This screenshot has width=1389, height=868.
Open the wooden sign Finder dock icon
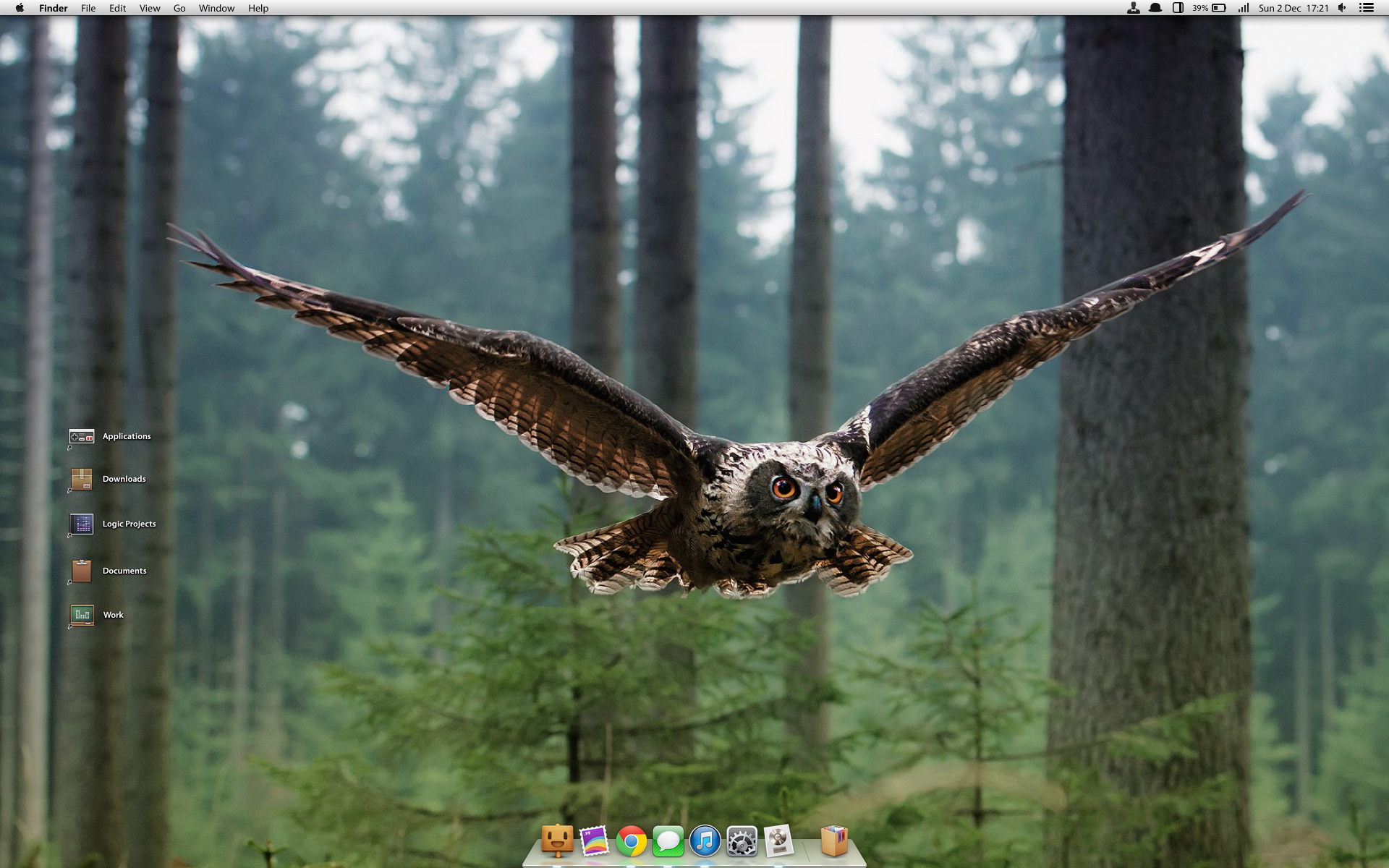coord(557,841)
